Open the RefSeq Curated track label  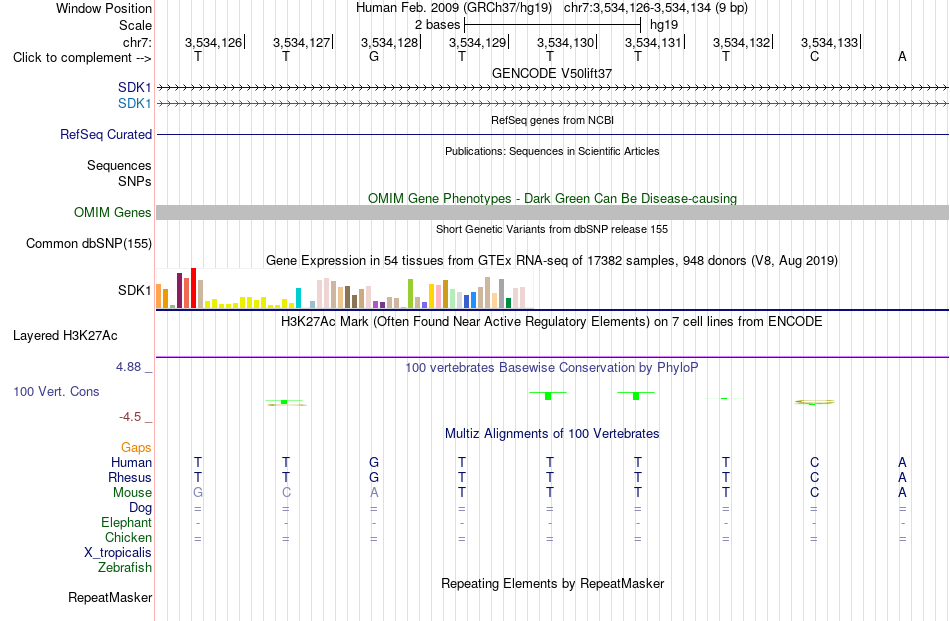[x=106, y=134]
